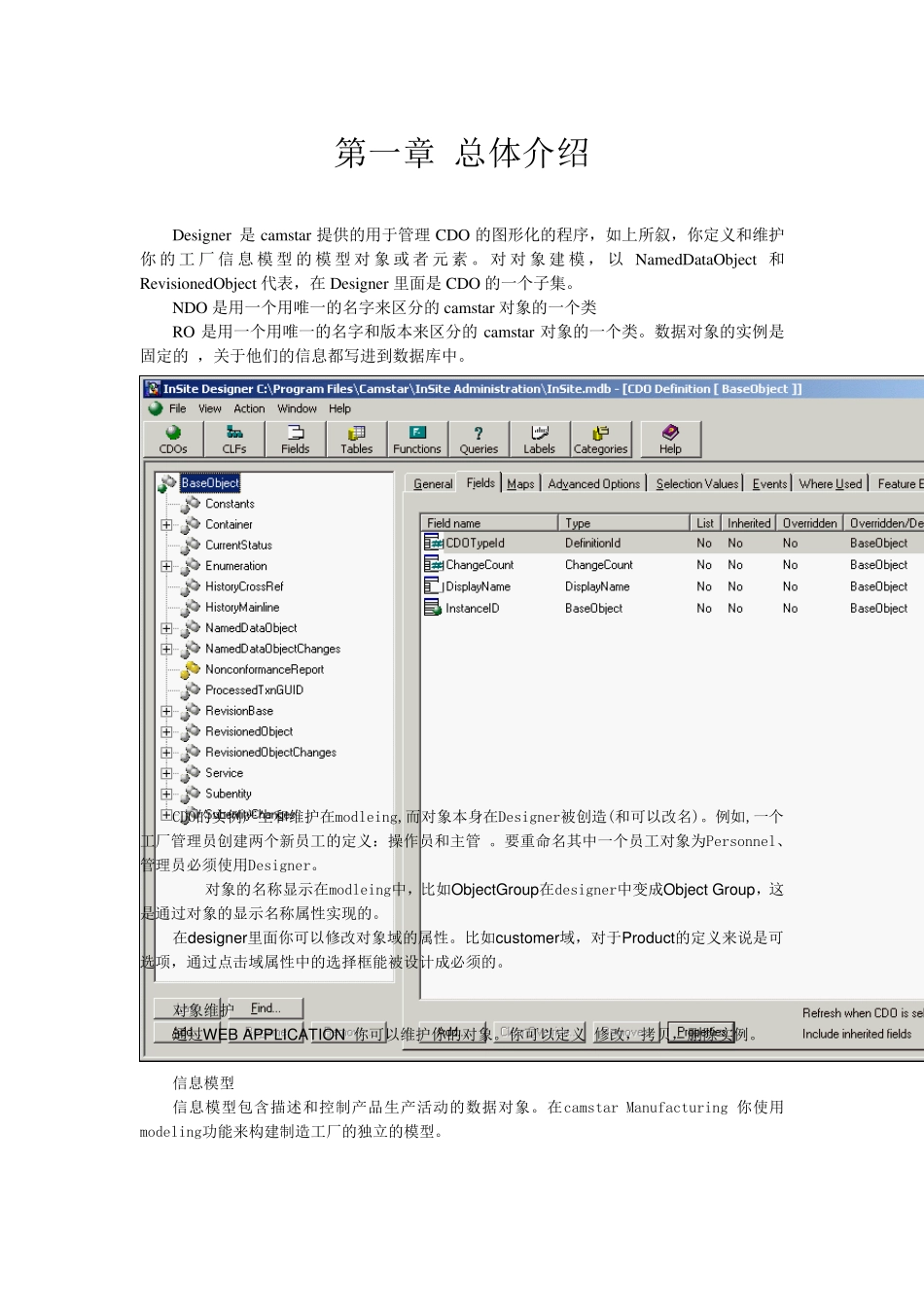Switch to the General tab
Viewport: 924px width, 1307px height.
(x=433, y=483)
